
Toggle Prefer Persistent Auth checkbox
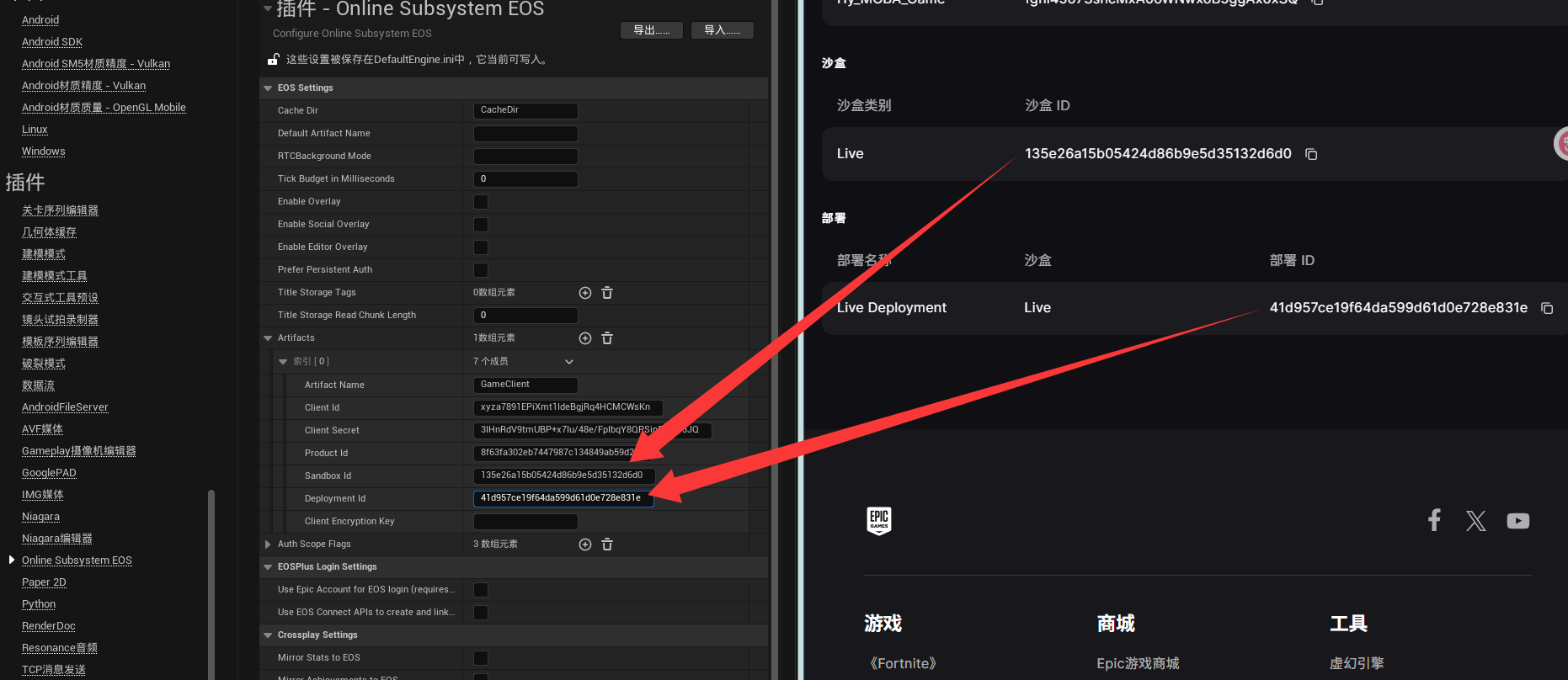pos(481,270)
